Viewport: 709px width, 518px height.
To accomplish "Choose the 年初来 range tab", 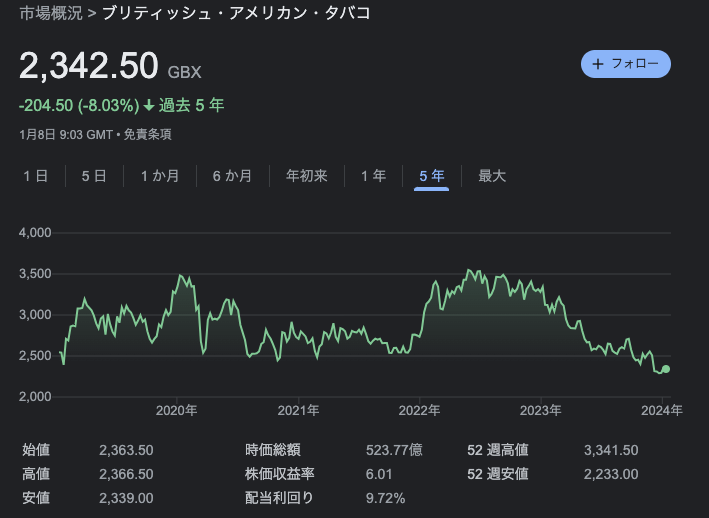I will 307,176.
